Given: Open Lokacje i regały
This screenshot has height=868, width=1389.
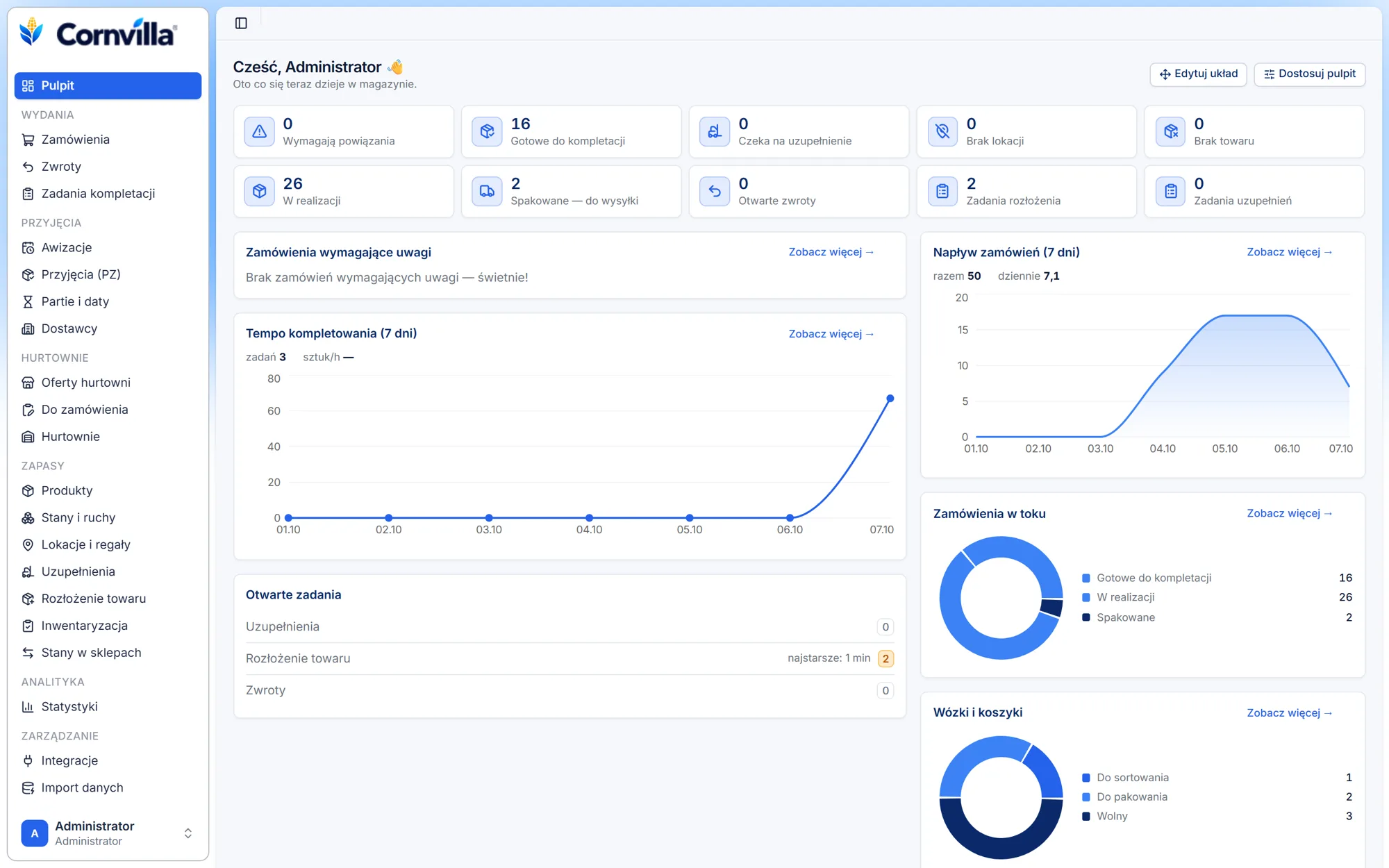Looking at the screenshot, I should pos(108,544).
